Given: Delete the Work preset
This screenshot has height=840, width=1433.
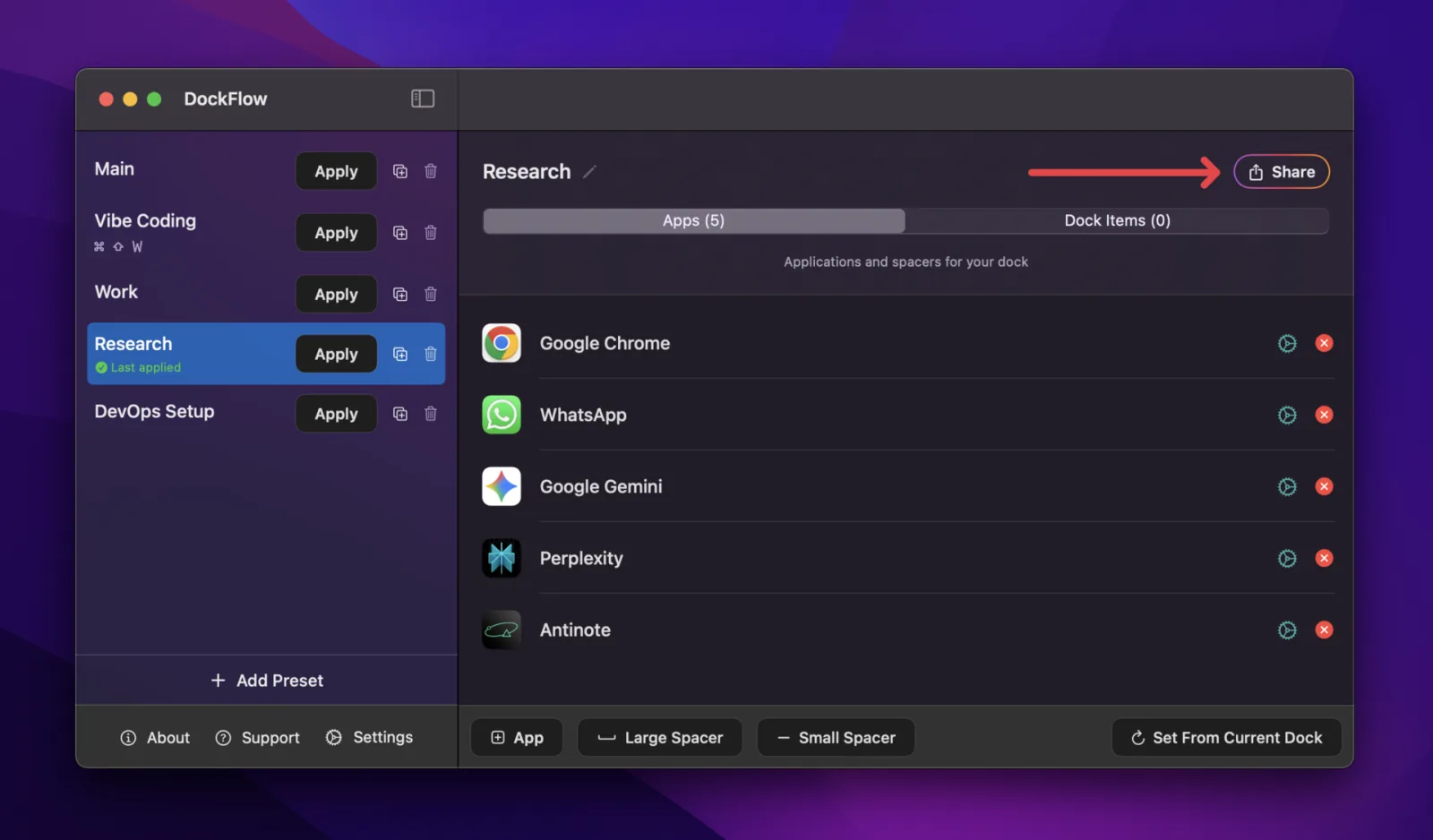Looking at the screenshot, I should pyautogui.click(x=431, y=295).
